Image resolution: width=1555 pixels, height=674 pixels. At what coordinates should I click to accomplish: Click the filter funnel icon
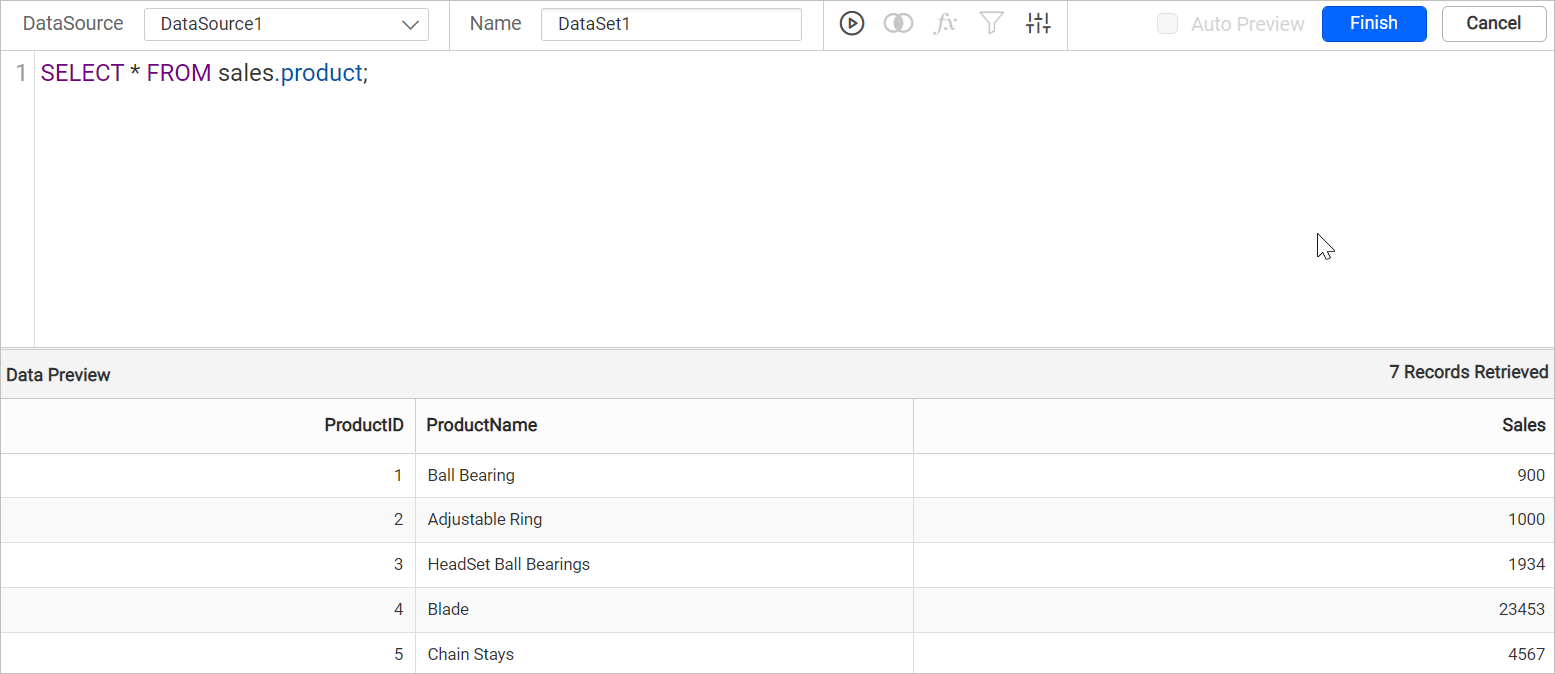pyautogui.click(x=991, y=24)
